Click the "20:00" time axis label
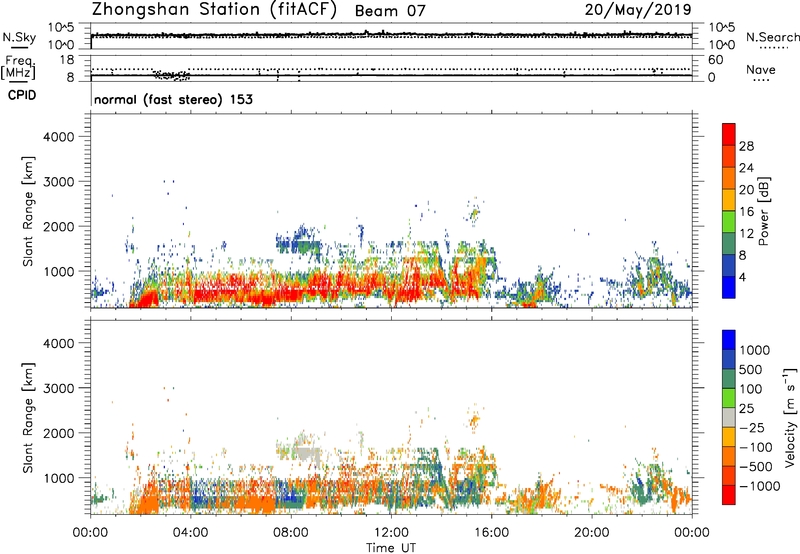This screenshot has height=554, width=800. (591, 533)
